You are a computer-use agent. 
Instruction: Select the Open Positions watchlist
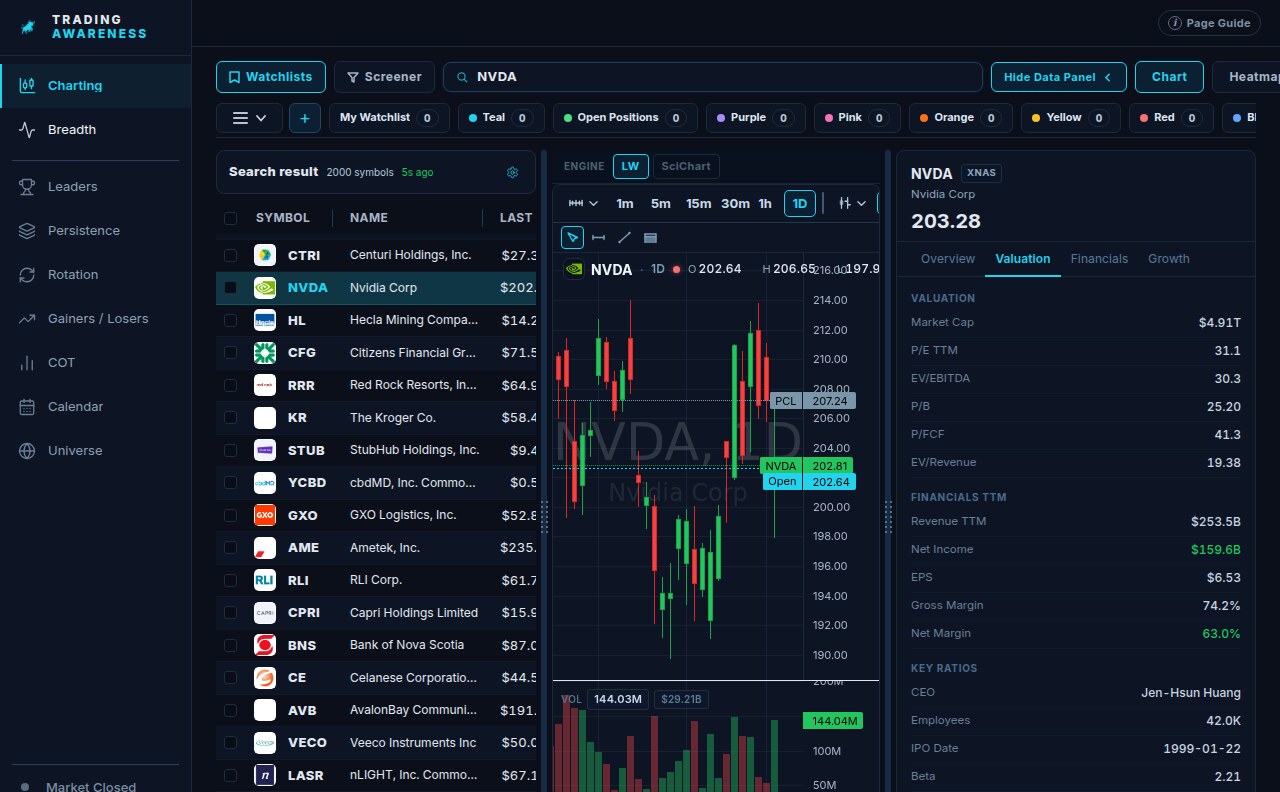coord(625,118)
